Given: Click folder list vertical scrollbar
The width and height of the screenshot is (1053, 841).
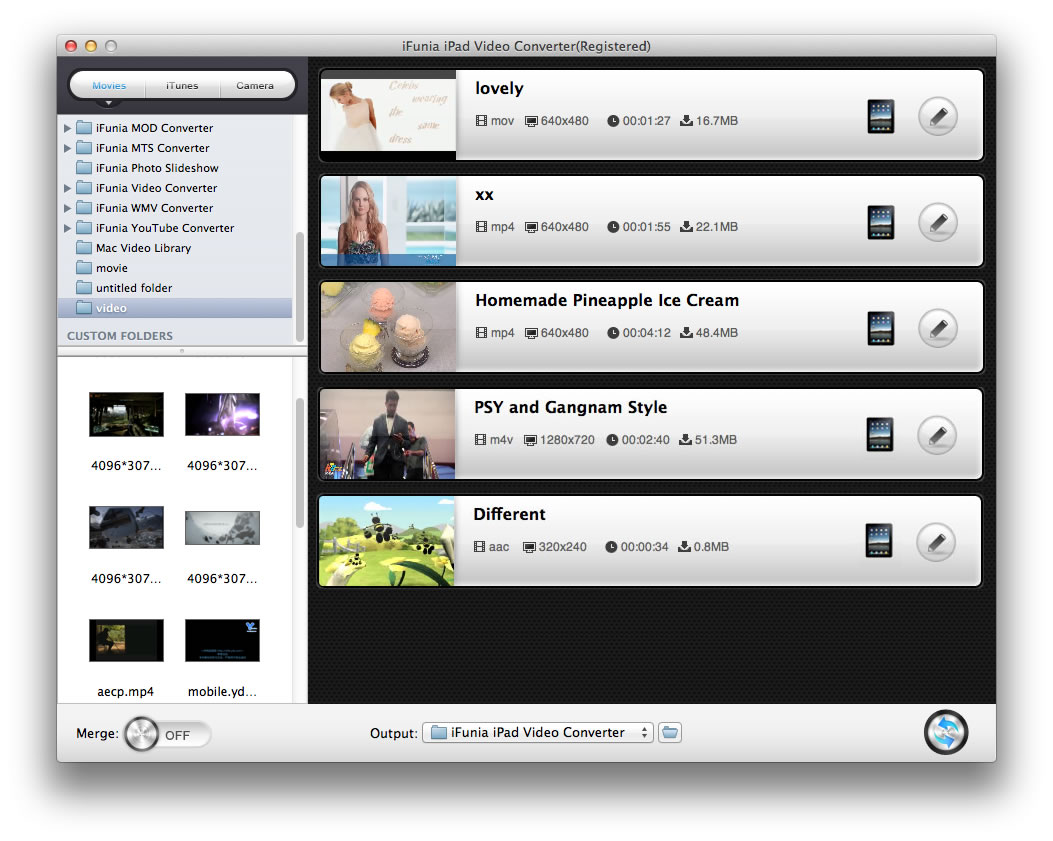Looking at the screenshot, I should point(300,287).
